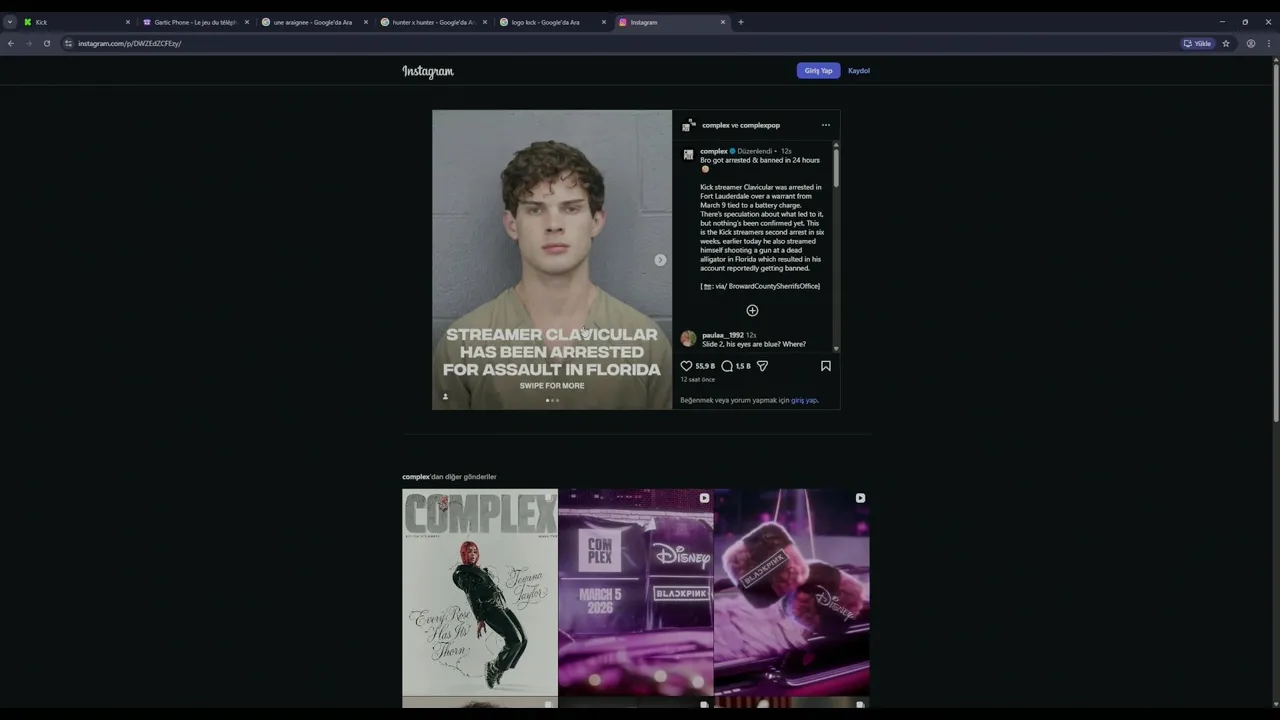Open paulaa__1992's username link
Screen dimensions: 1280x720
coord(722,335)
